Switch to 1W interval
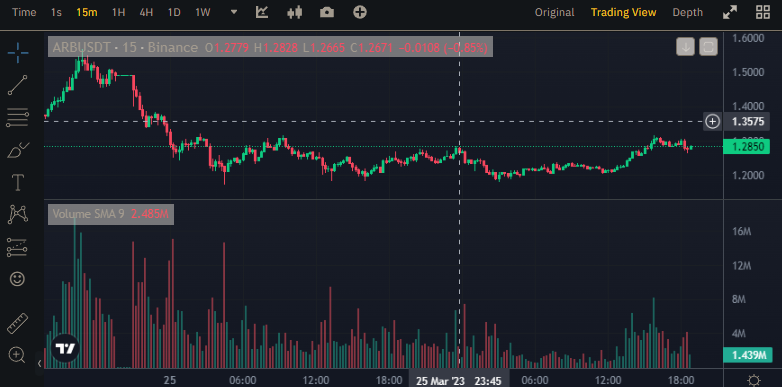The height and width of the screenshot is (387, 782). click(202, 12)
